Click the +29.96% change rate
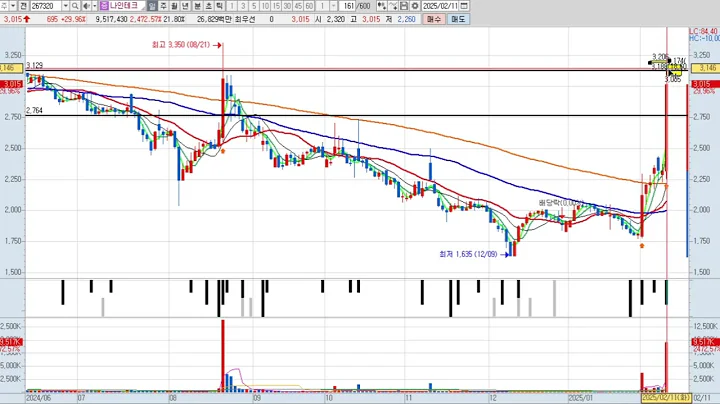720x404 pixels. [x=73, y=19]
